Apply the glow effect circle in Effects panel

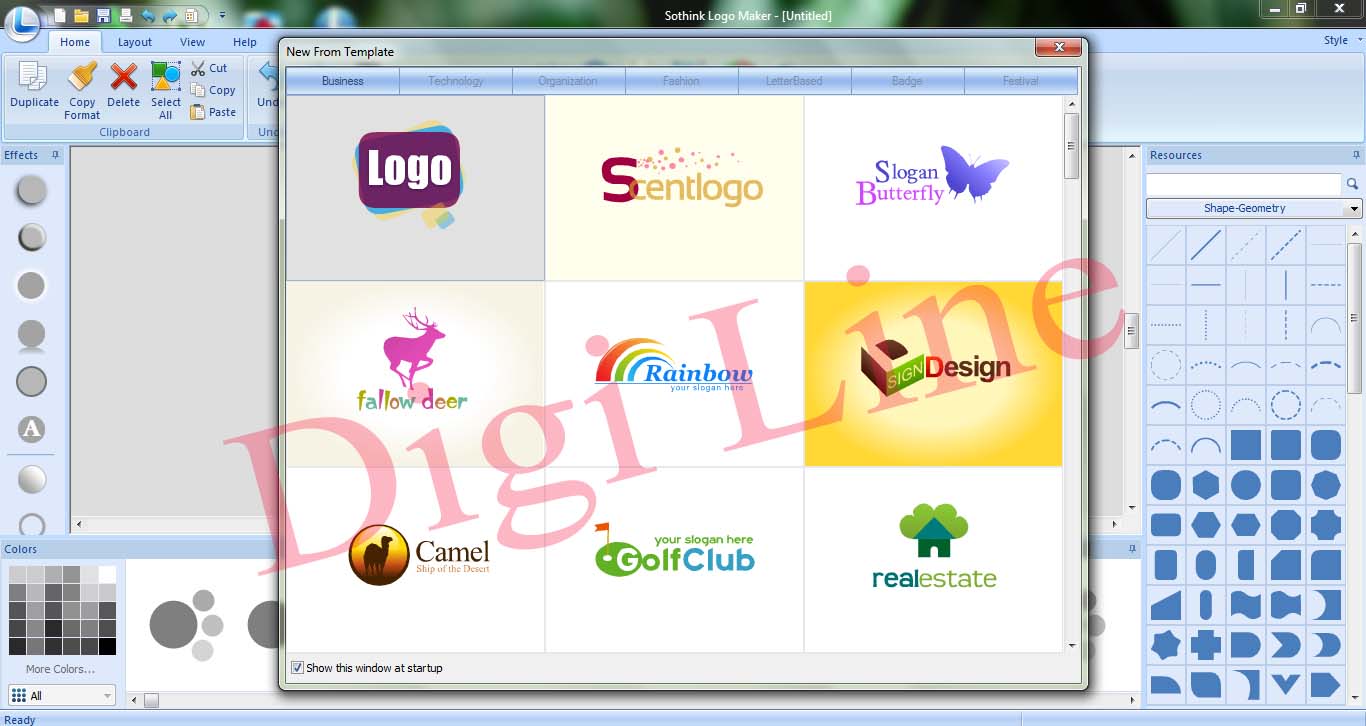point(32,285)
